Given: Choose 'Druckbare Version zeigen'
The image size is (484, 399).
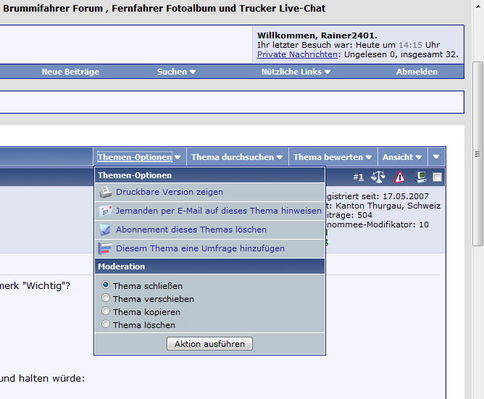Looking at the screenshot, I should click(x=169, y=192).
